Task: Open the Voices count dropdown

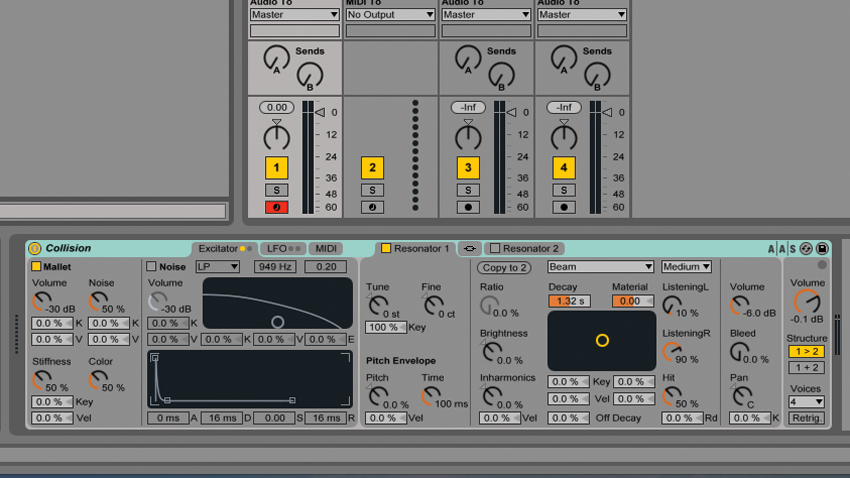Action: [x=807, y=402]
